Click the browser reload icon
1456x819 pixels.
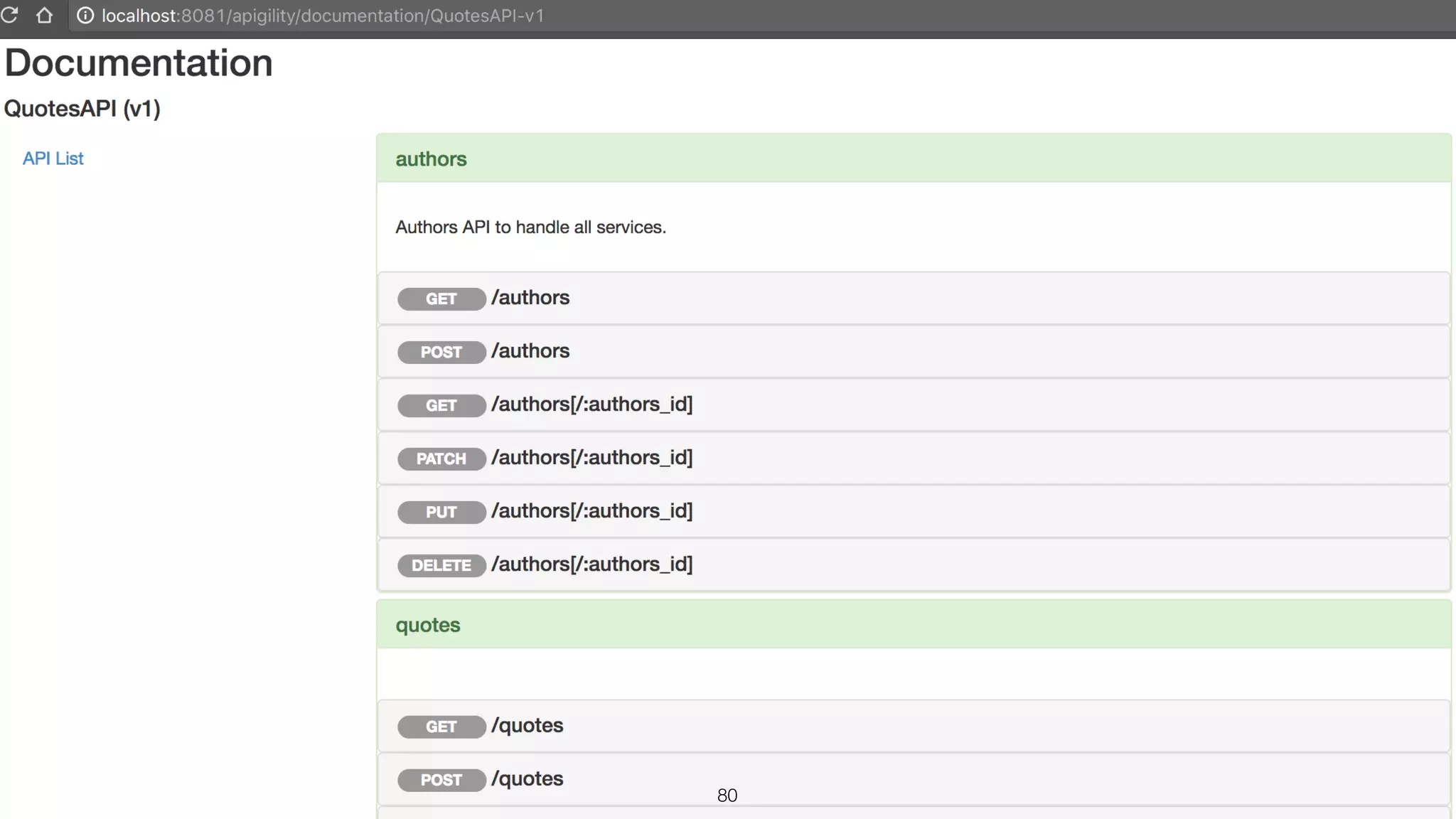pyautogui.click(x=9, y=15)
